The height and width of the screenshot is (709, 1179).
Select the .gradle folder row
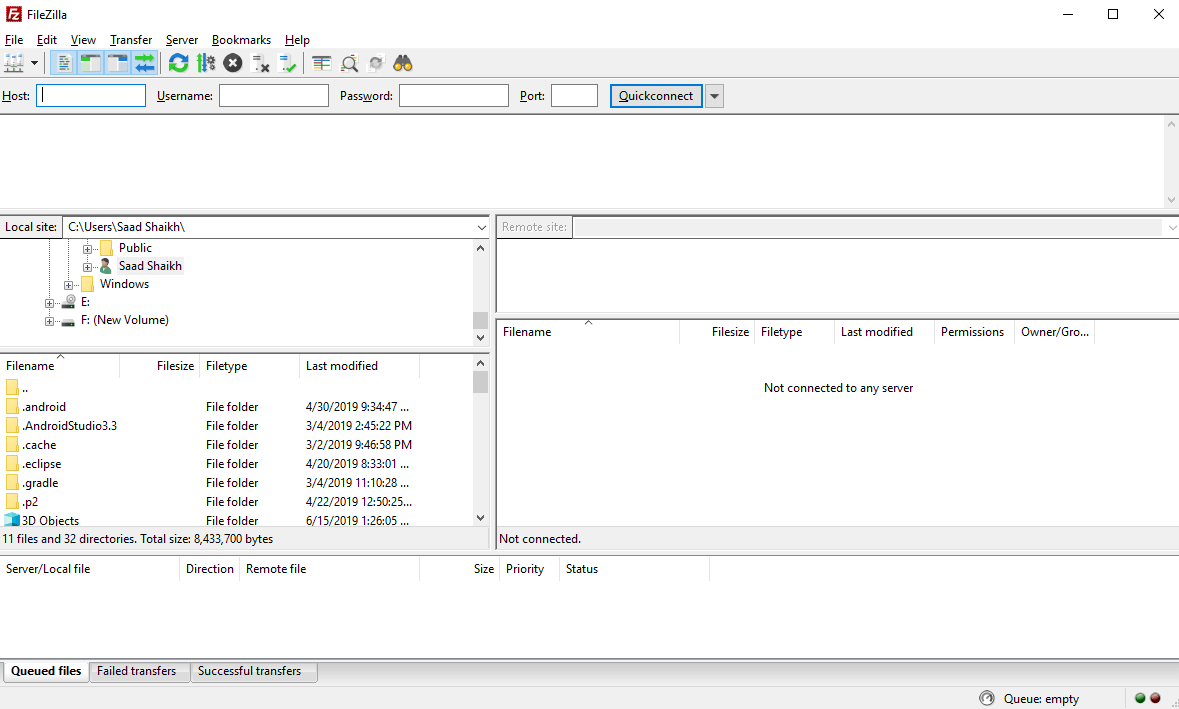pos(236,483)
